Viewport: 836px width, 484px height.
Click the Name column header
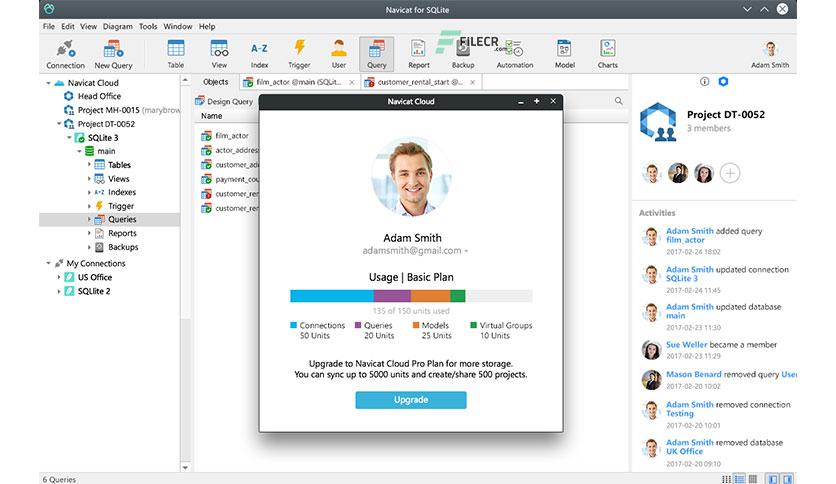211,116
